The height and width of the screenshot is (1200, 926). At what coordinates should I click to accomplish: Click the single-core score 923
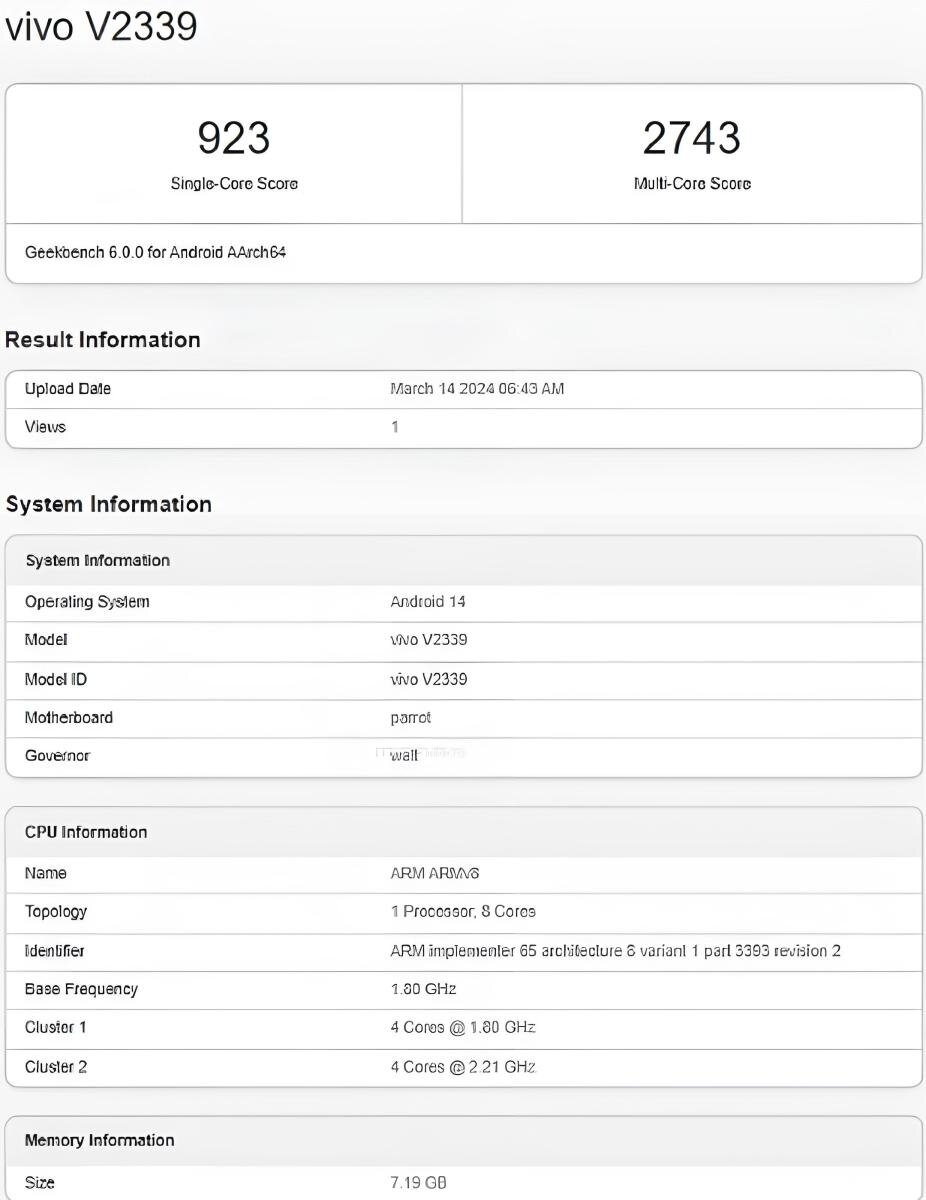click(233, 138)
